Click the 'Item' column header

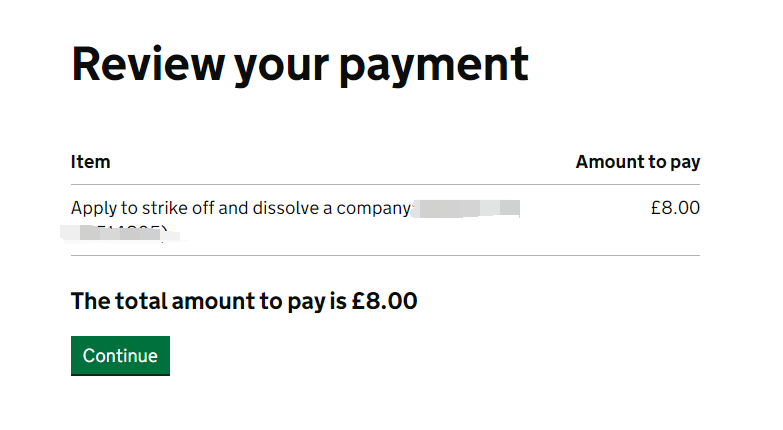coord(90,162)
